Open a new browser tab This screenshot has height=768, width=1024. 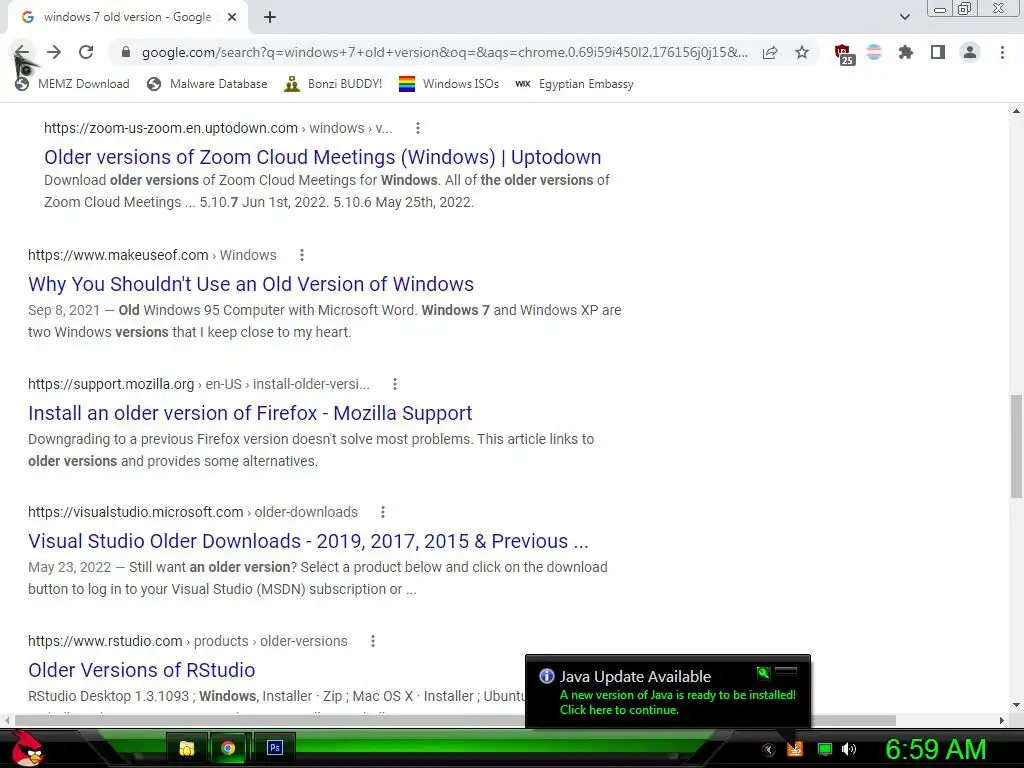click(x=270, y=17)
